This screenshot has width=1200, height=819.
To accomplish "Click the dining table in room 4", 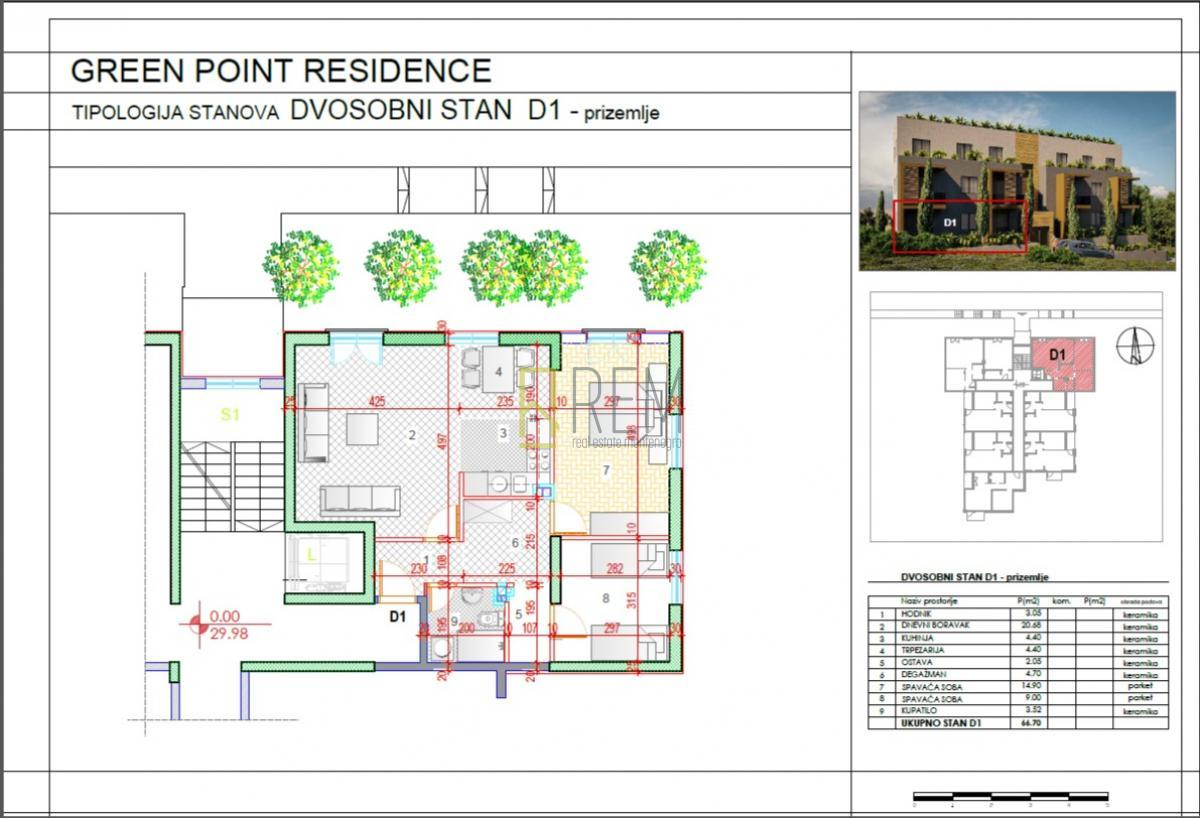I will click(498, 370).
